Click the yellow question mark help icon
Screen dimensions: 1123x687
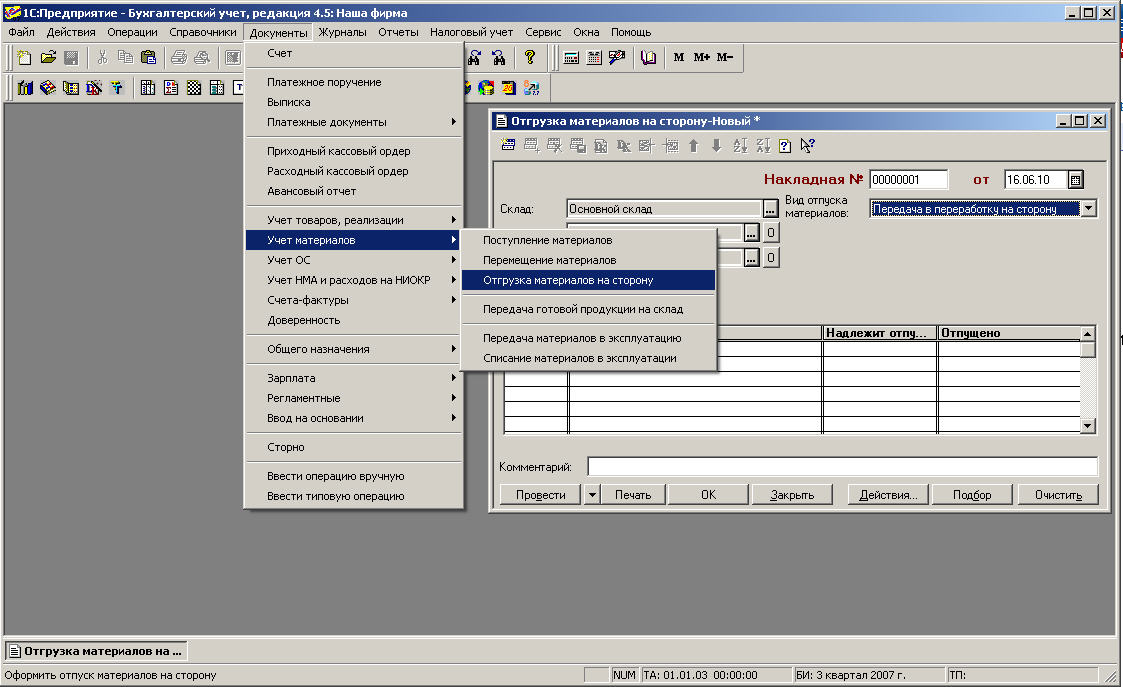tap(530, 58)
